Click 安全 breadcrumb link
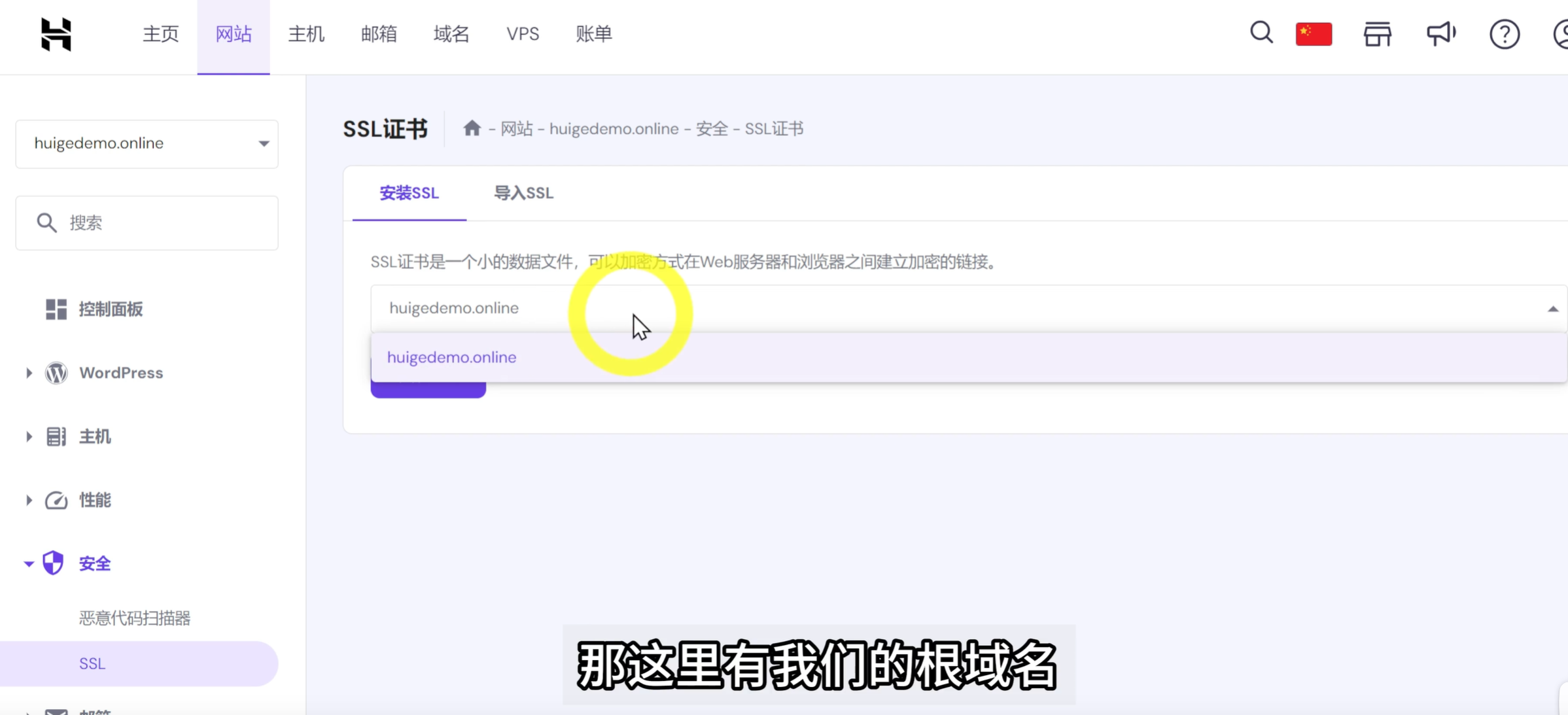Viewport: 1568px width, 715px height. pos(712,128)
